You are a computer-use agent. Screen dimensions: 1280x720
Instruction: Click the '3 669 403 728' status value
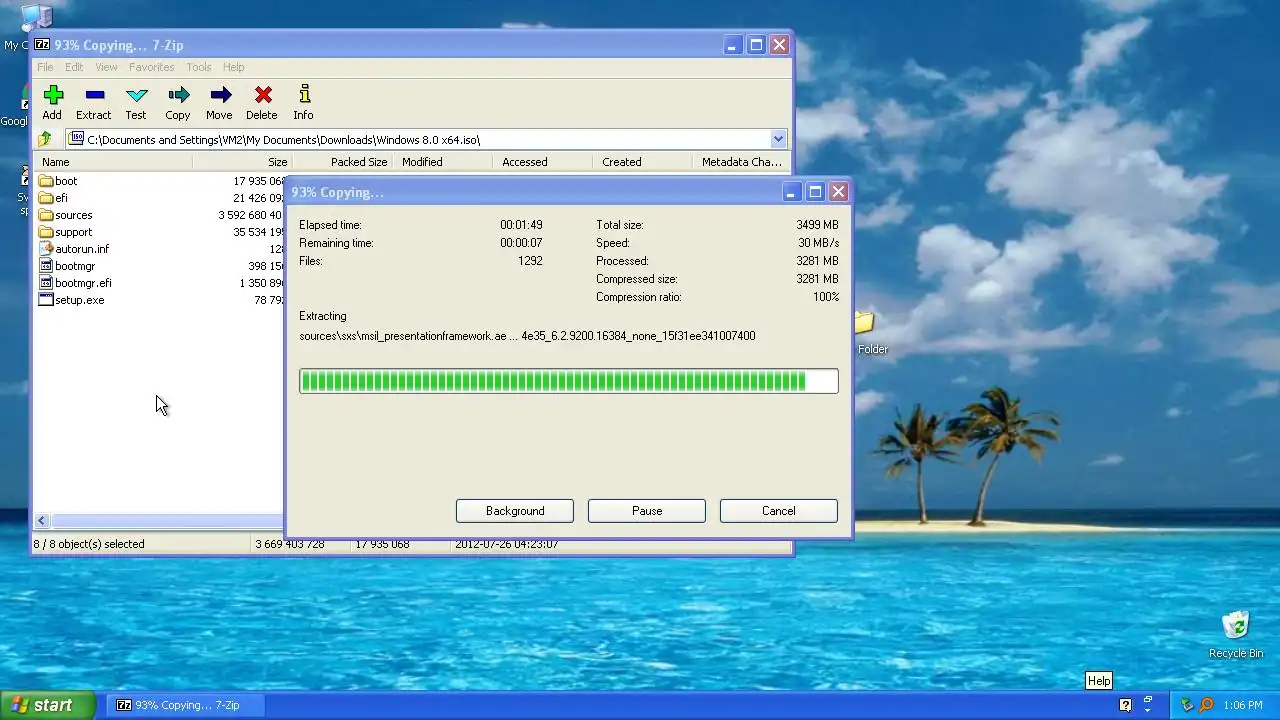pos(290,544)
